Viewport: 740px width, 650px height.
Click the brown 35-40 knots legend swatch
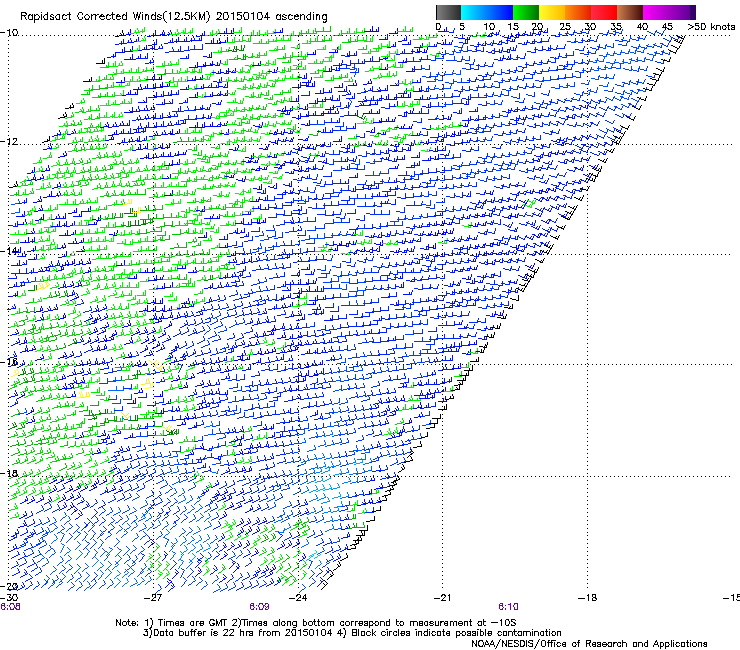pos(630,12)
